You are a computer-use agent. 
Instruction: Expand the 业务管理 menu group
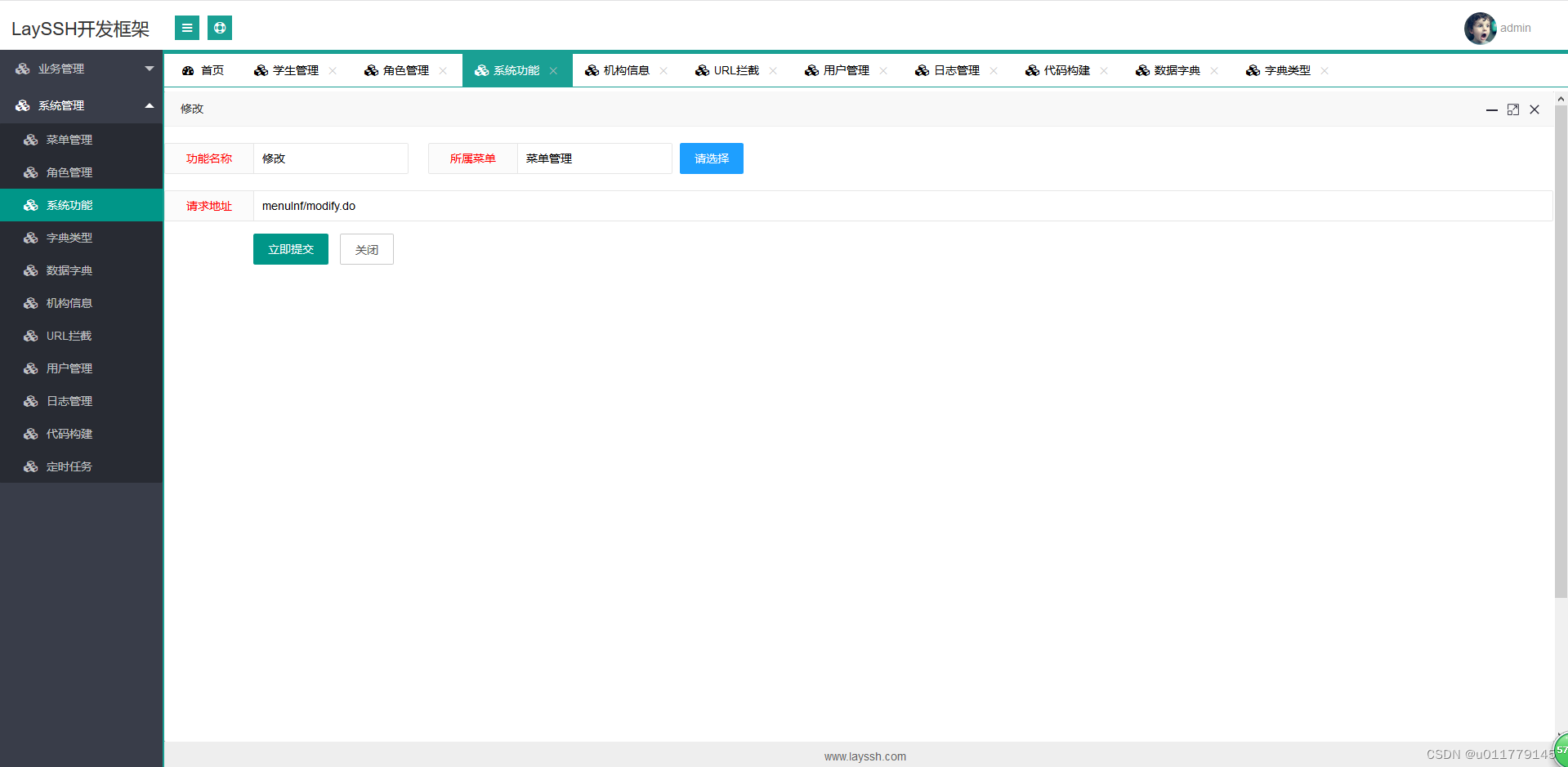(x=82, y=69)
